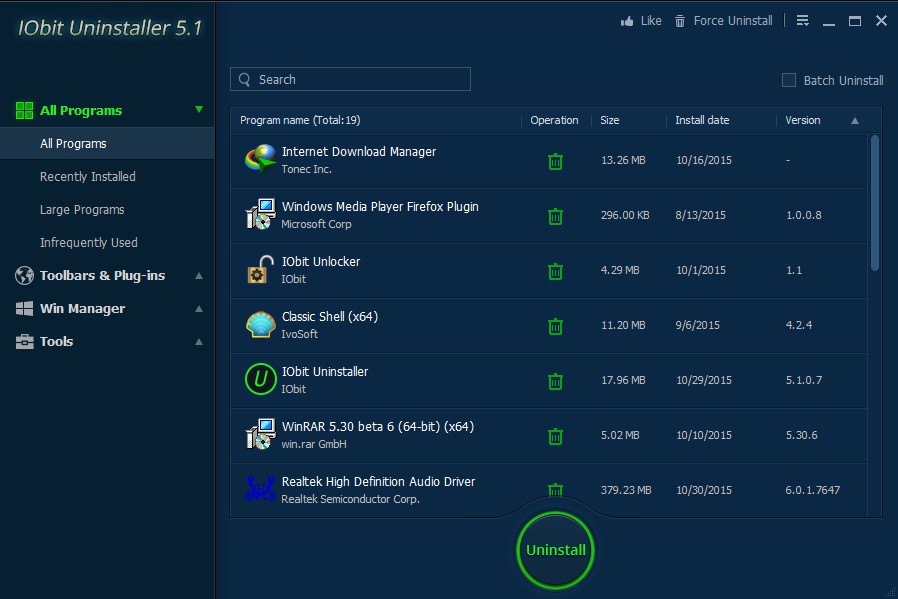The image size is (898, 599).
Task: Select Toolbars & Plug-ins category
Action: (103, 275)
